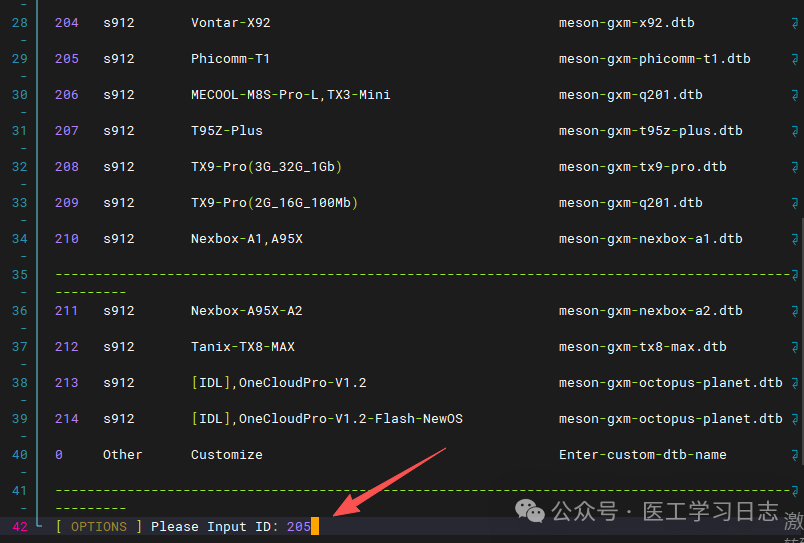Click meson-gxm-t95z-plus.dtb file name
The image size is (804, 543).
[650, 130]
